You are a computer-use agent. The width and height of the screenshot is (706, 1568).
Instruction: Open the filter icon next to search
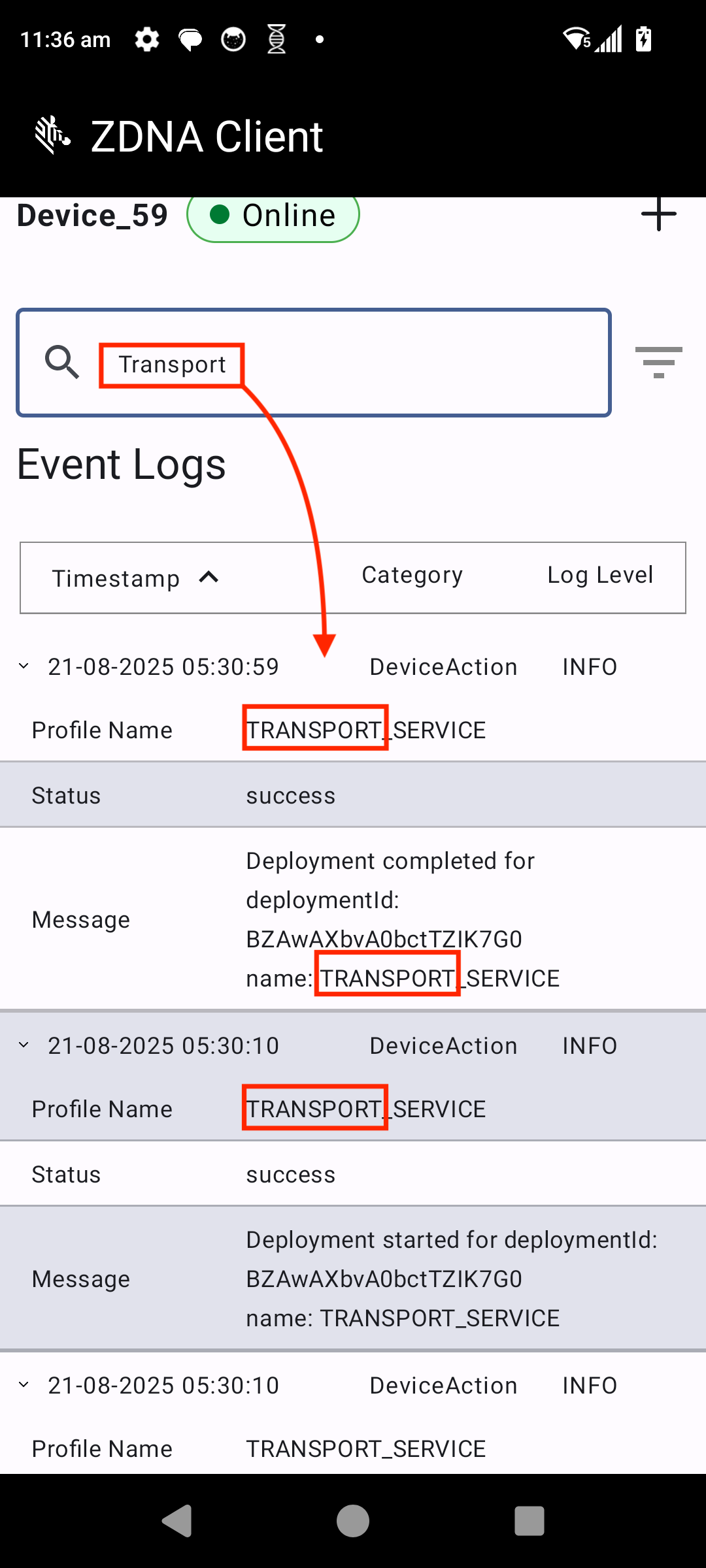658,362
